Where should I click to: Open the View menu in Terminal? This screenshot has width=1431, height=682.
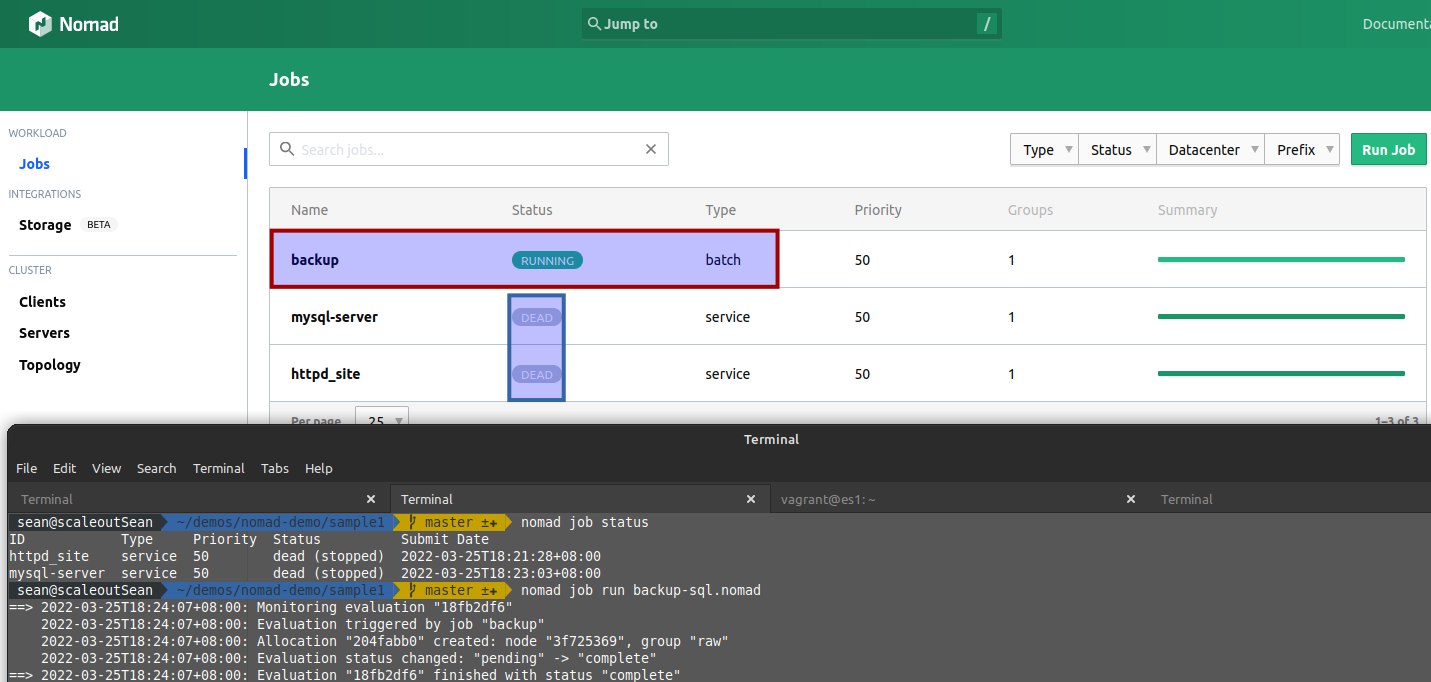click(106, 468)
